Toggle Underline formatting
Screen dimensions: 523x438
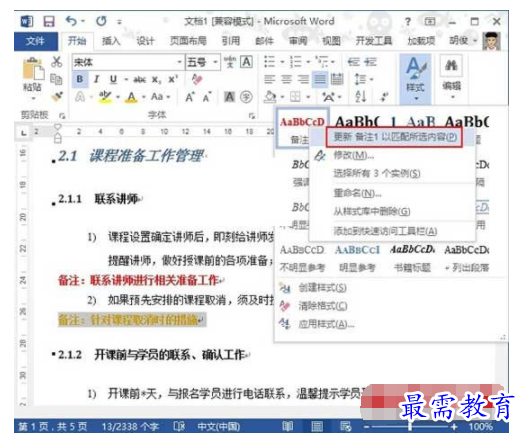click(x=113, y=79)
